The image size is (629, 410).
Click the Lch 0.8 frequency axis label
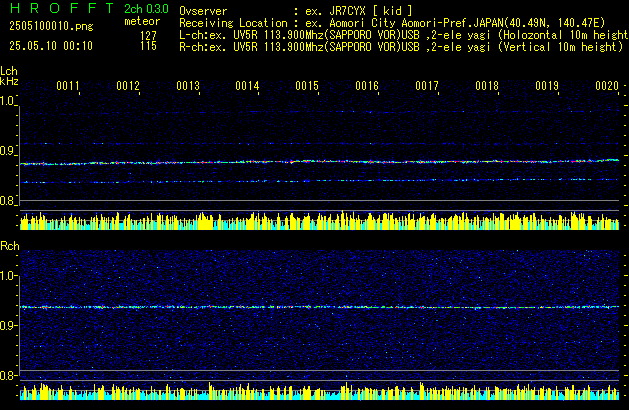7,201
